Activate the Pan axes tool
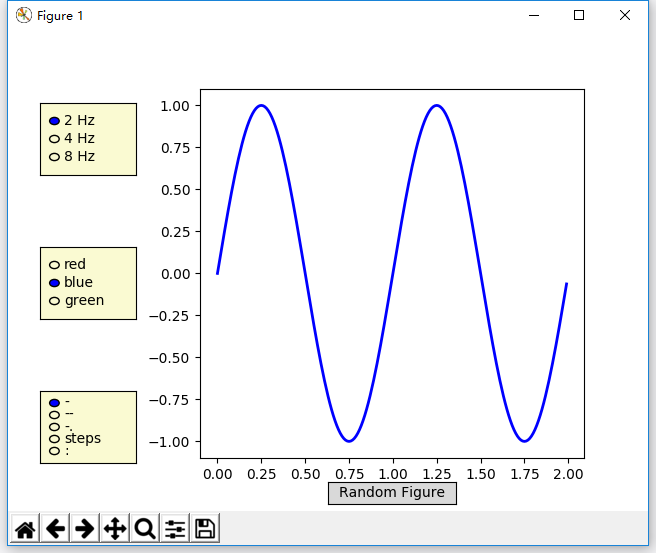Screen dimensions: 656x553 [x=115, y=529]
